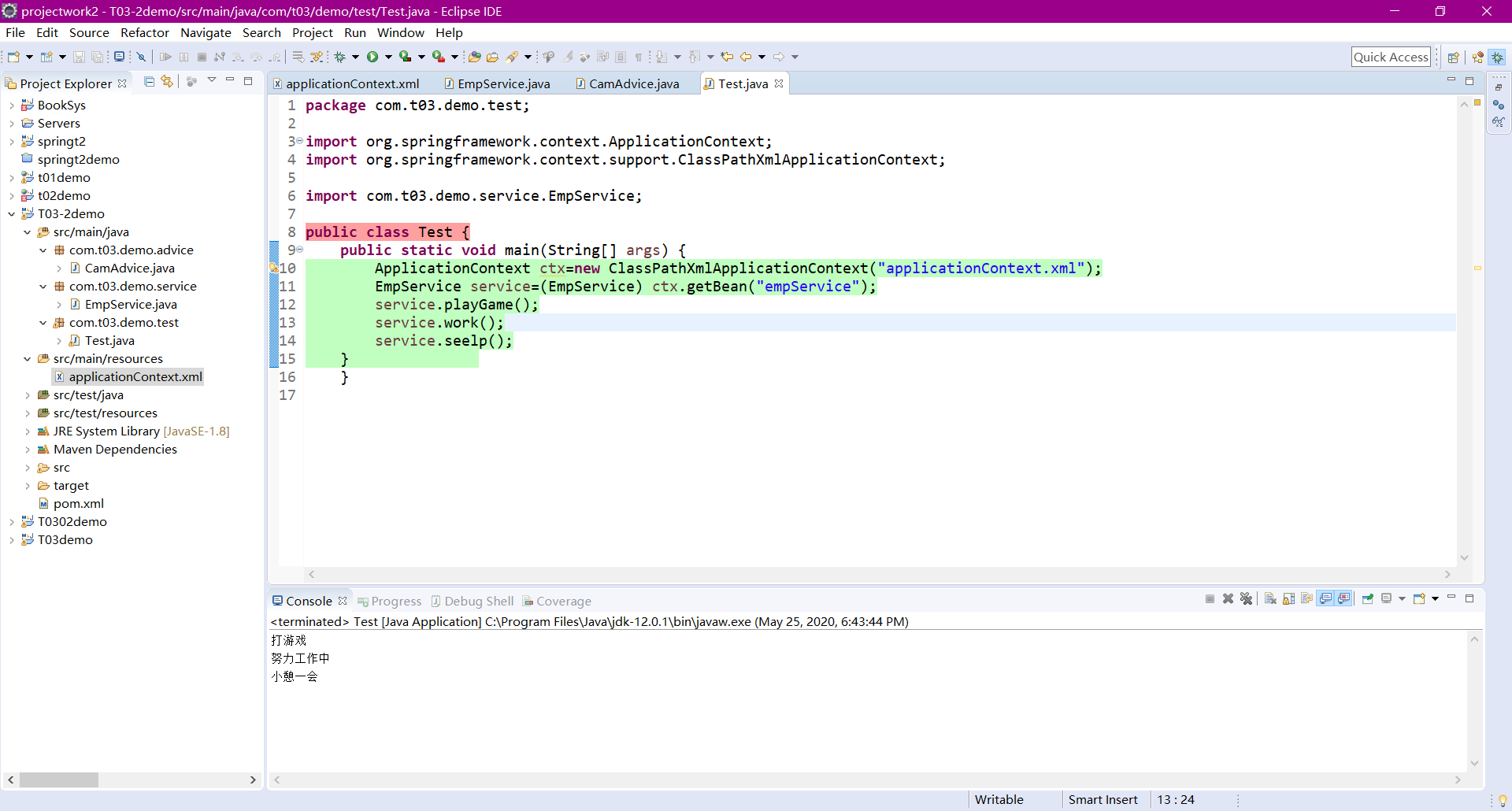Click the Quick Access search field
This screenshot has width=1512, height=811.
(1391, 57)
